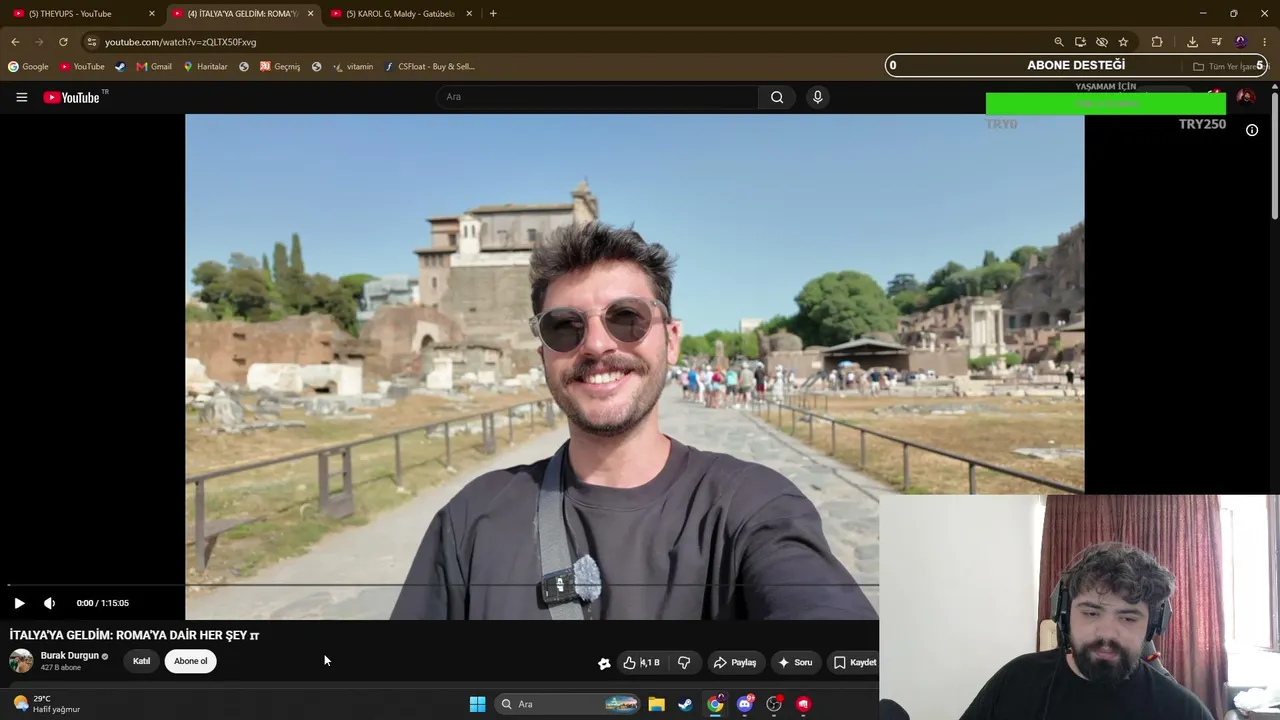The width and height of the screenshot is (1280, 720).
Task: Open the Burak Durgun channel name
Action: tap(70, 656)
